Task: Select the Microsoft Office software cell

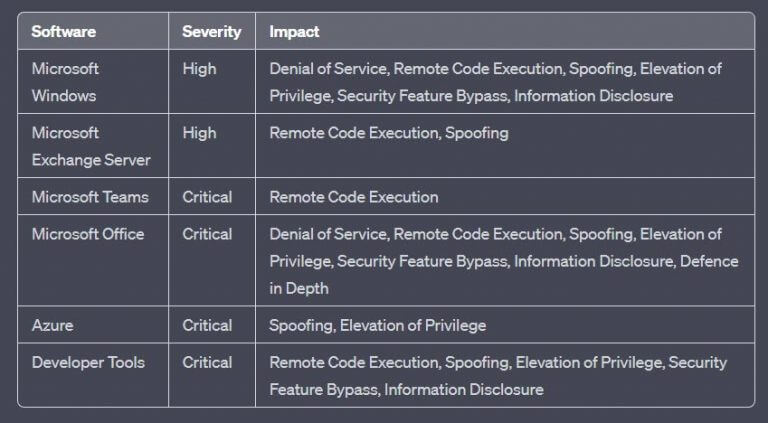Action: [88, 234]
